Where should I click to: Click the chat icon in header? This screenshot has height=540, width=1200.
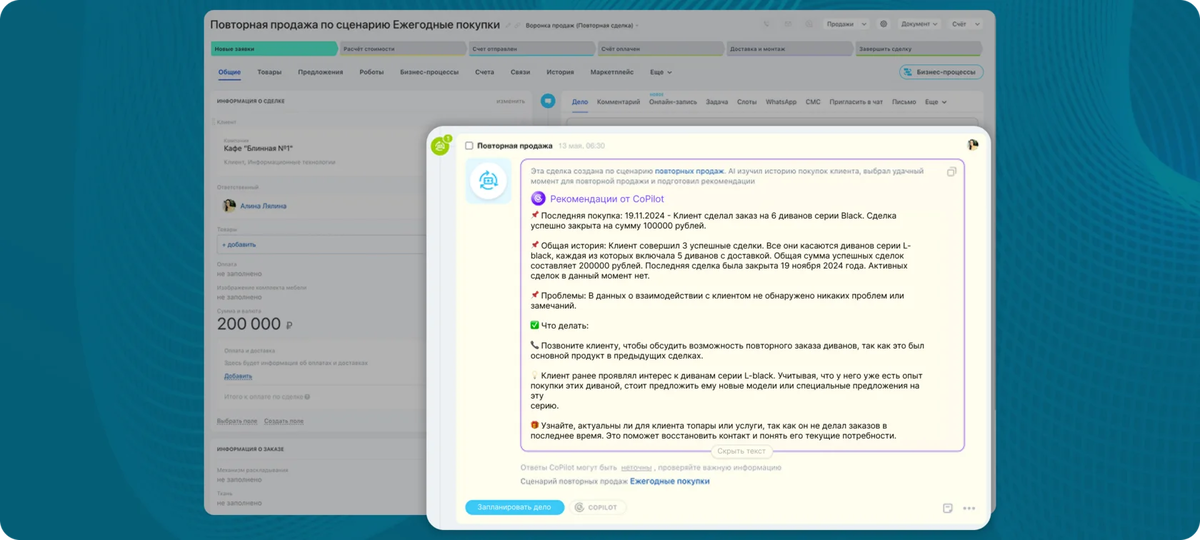808,23
